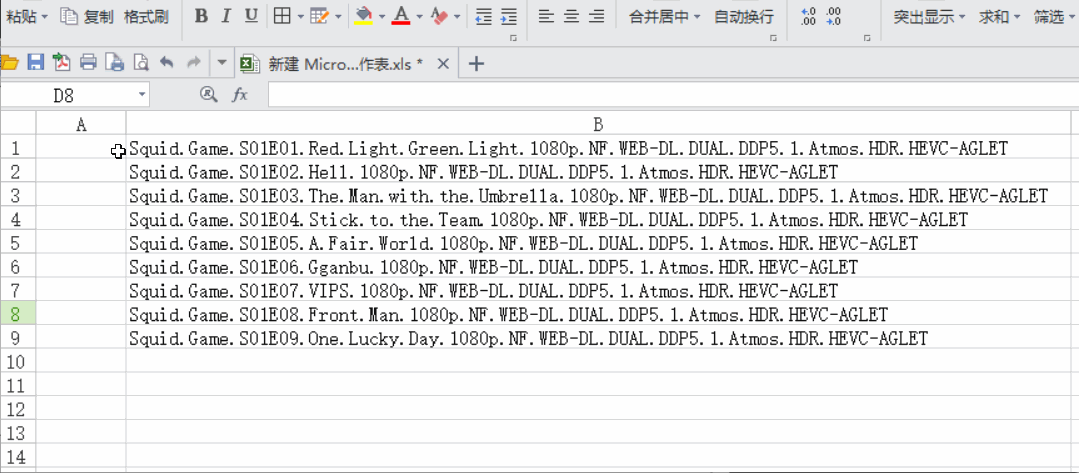This screenshot has width=1079, height=473.
Task: Add a new document tab
Action: [x=476, y=64]
